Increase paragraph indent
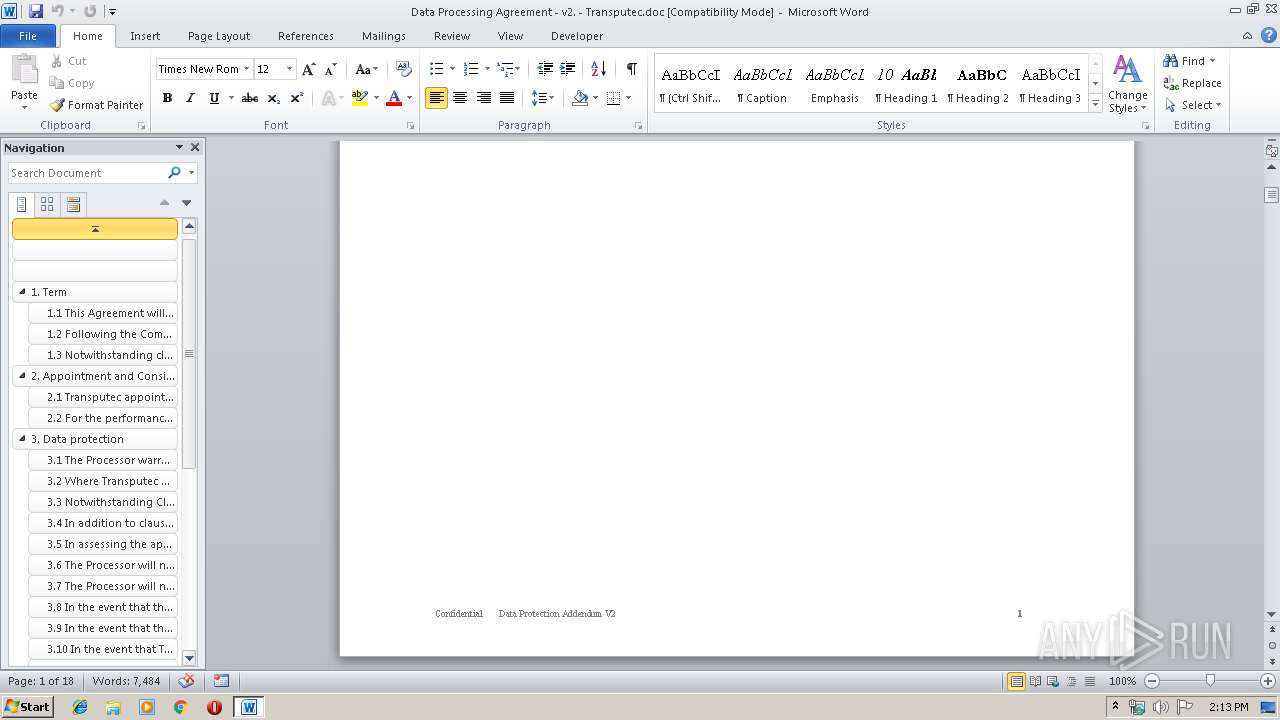Image resolution: width=1280 pixels, height=720 pixels. (568, 69)
